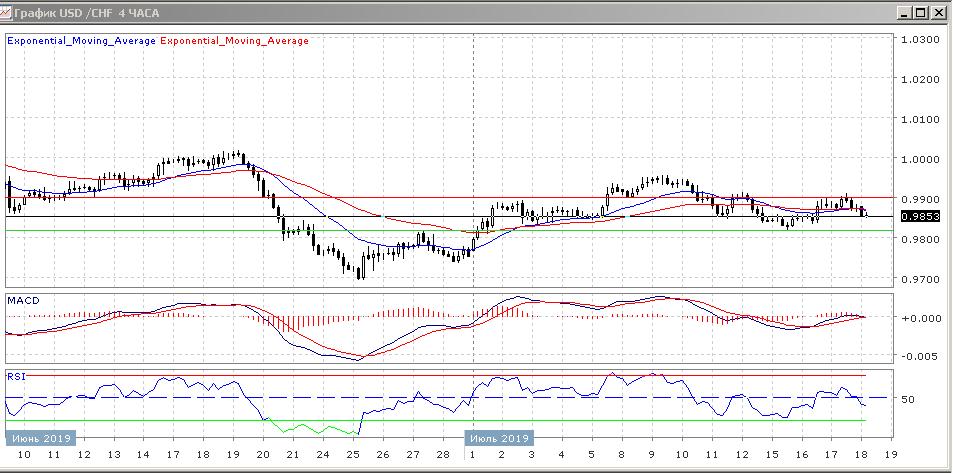Click date 10 at left of time axis

pos(24,455)
